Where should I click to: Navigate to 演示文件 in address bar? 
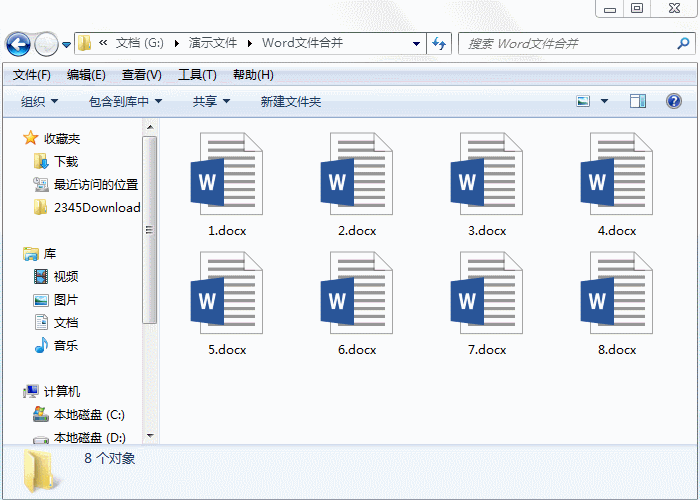(212, 43)
